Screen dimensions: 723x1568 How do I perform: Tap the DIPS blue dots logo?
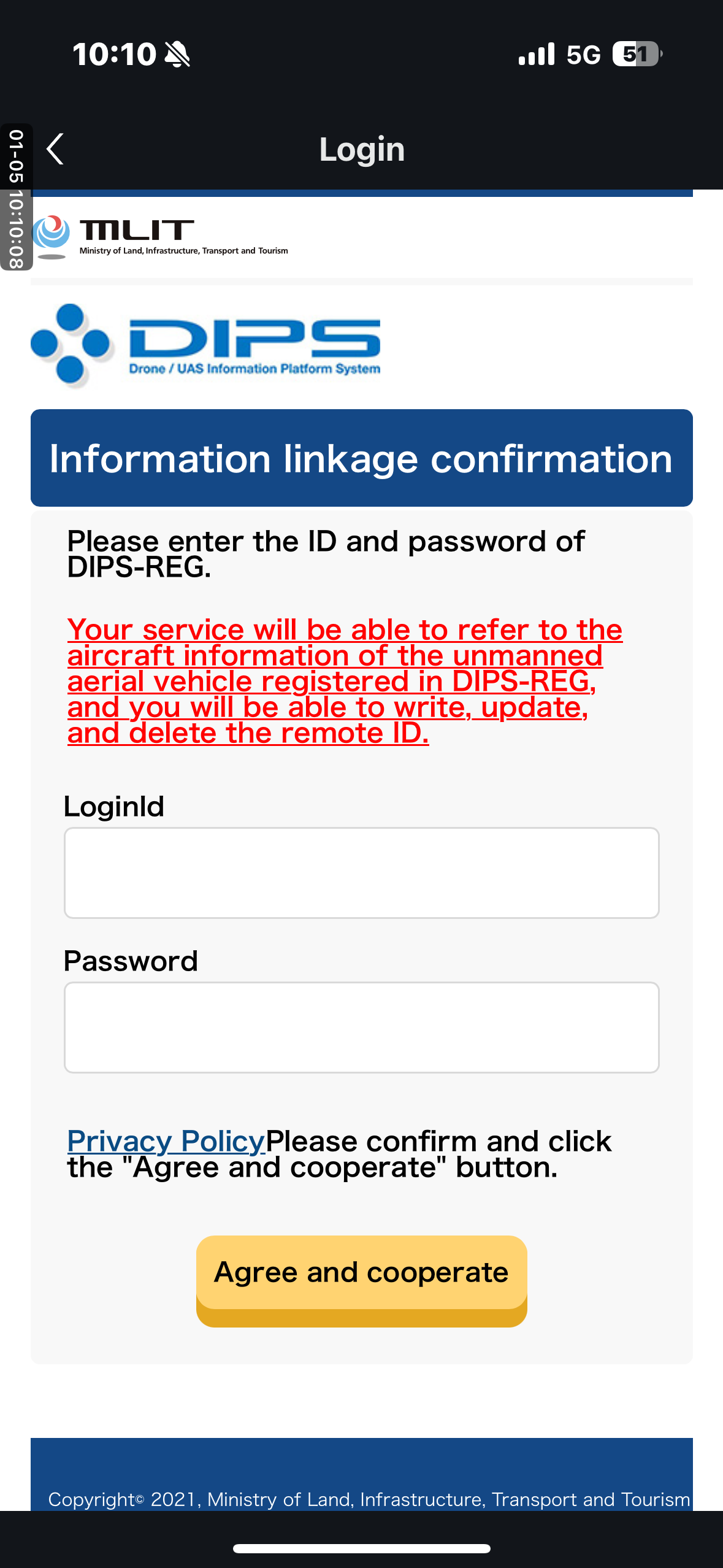click(71, 345)
